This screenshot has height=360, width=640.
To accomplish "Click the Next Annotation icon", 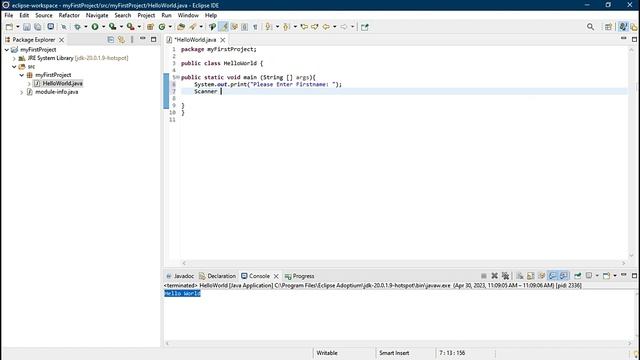I will coord(268,27).
